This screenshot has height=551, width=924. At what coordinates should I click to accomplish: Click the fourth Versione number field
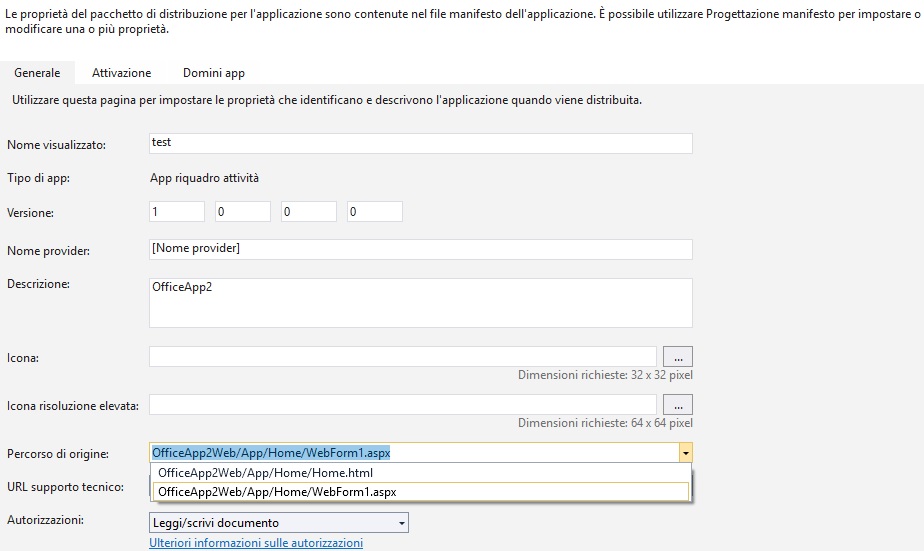375,212
